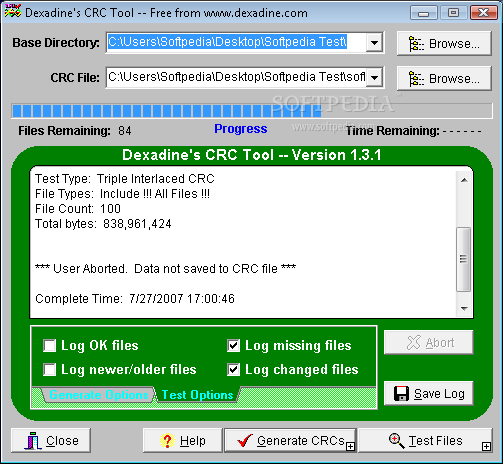Image resolution: width=503 pixels, height=464 pixels.
Task: Click the 'Files Remaining: 84' status text
Action: pos(75,131)
